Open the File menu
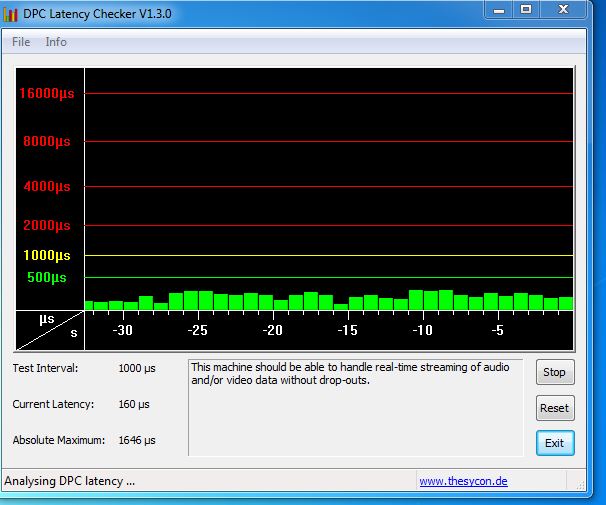Viewport: 606px width, 505px height. pos(21,42)
